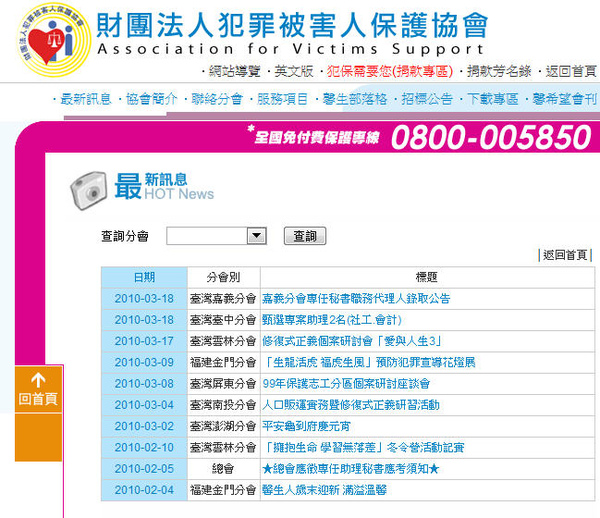
Task: Open 「生龍活虎 福虎生風」預防犯罪宣導花燈展 news
Action: click(x=369, y=362)
